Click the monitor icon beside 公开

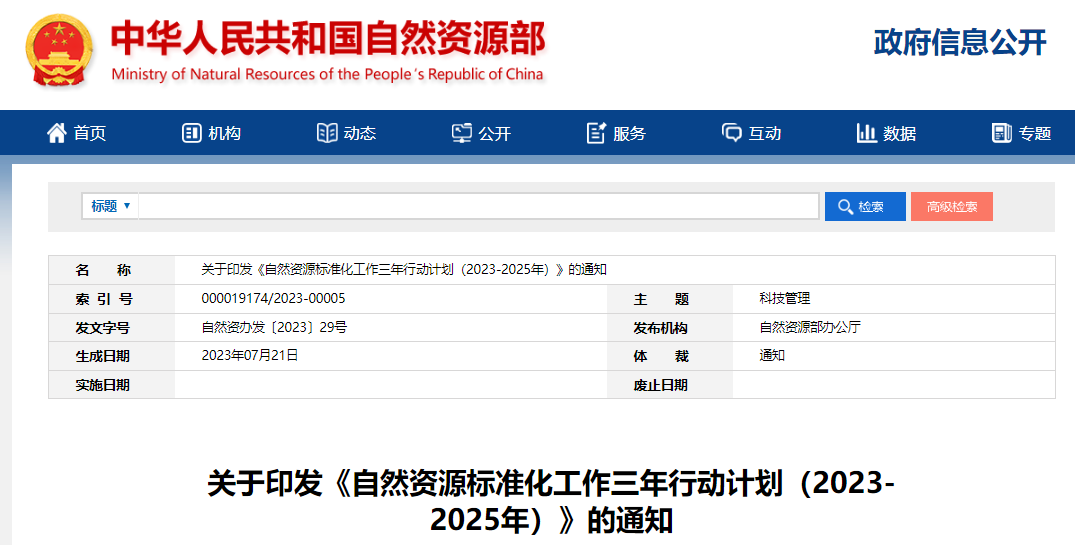click(461, 133)
